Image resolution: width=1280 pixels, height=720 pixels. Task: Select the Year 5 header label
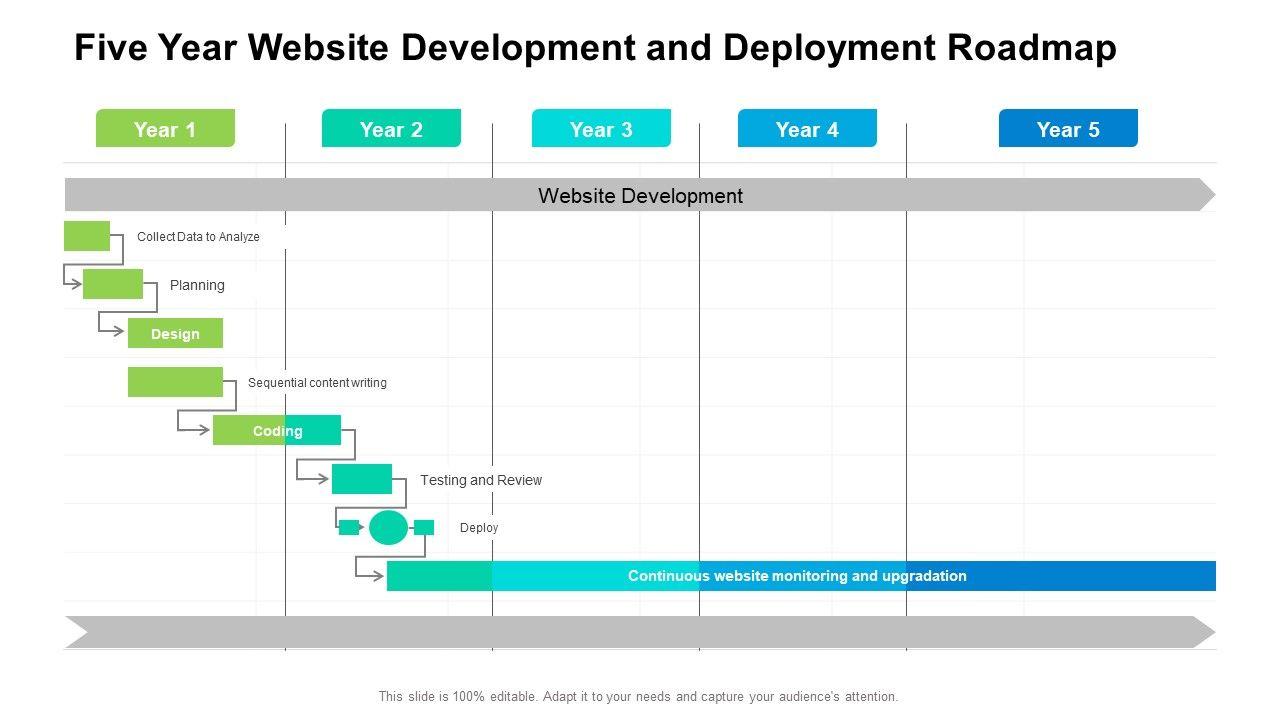pyautogui.click(x=1068, y=129)
